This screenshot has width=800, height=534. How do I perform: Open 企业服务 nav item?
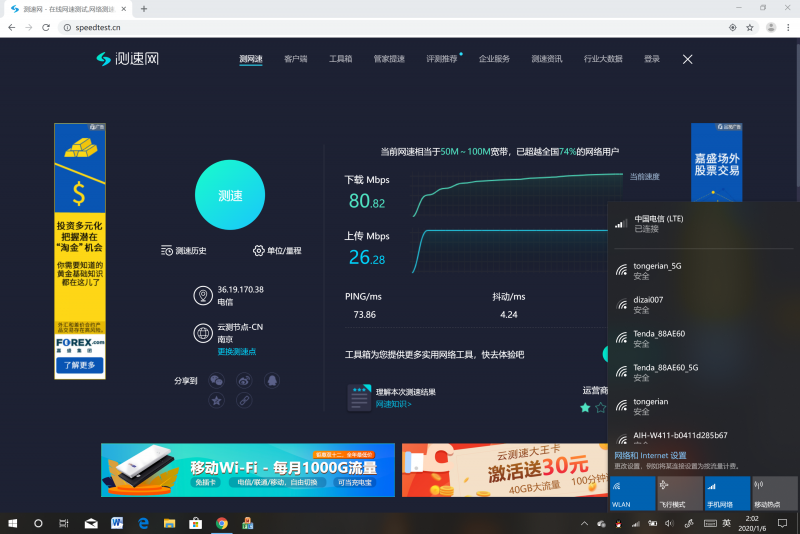click(x=494, y=59)
